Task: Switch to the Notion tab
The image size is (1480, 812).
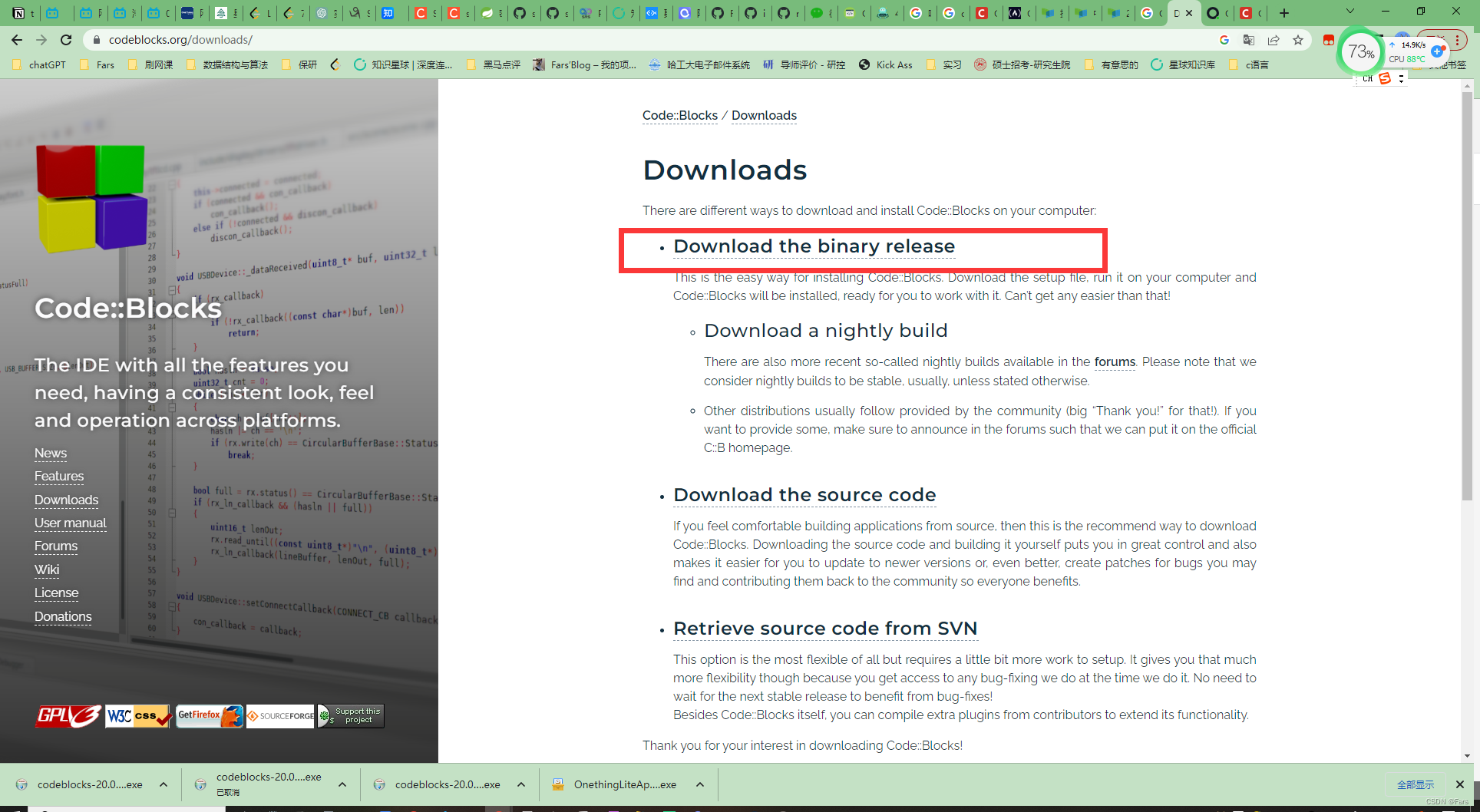Action: pyautogui.click(x=18, y=13)
